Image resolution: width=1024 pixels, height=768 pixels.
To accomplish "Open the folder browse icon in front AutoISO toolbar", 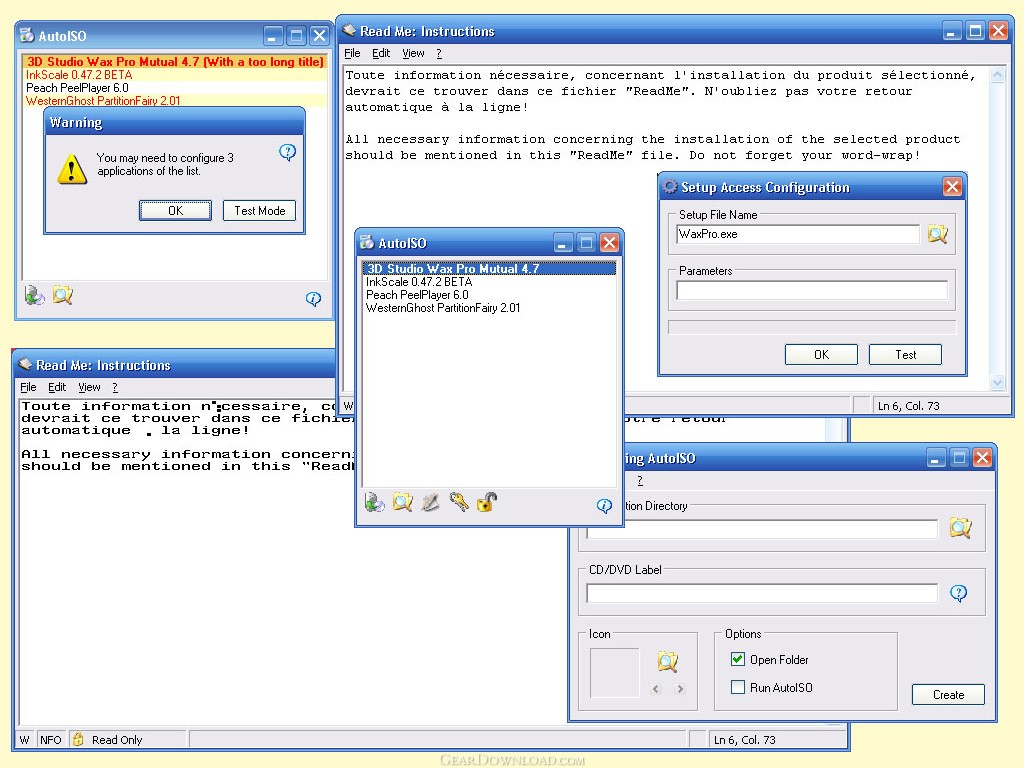I will (x=402, y=502).
